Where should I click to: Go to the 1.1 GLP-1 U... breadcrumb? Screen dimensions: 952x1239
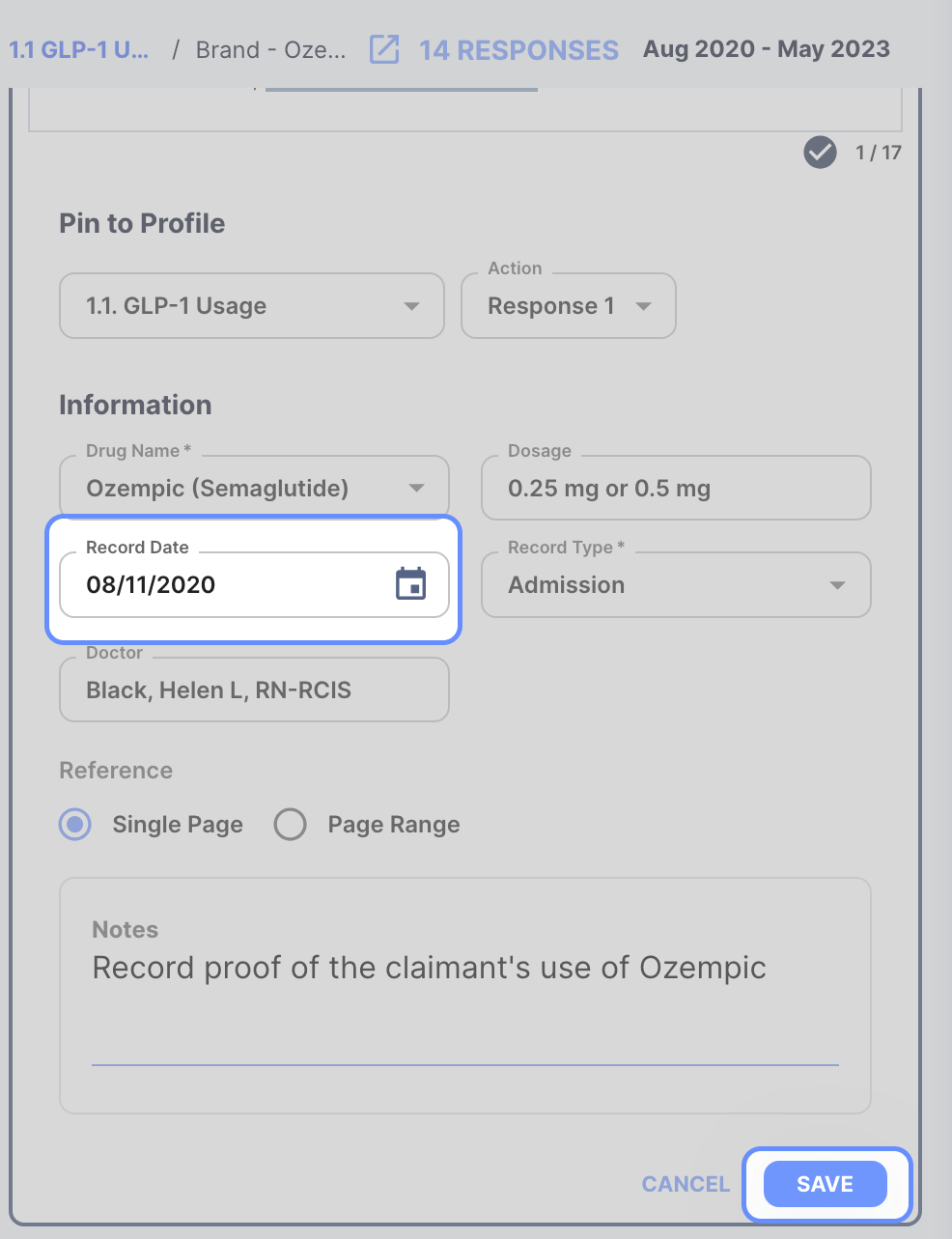[79, 49]
